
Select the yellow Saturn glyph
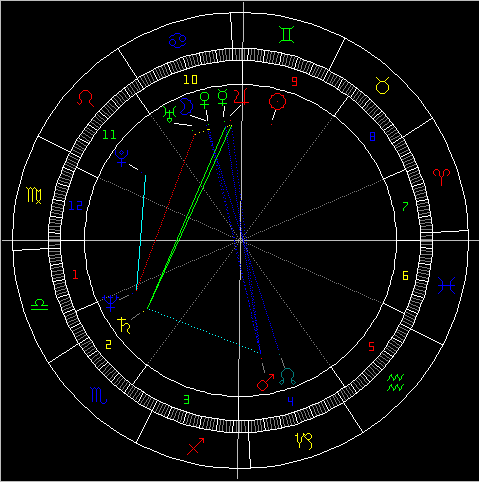click(124, 325)
